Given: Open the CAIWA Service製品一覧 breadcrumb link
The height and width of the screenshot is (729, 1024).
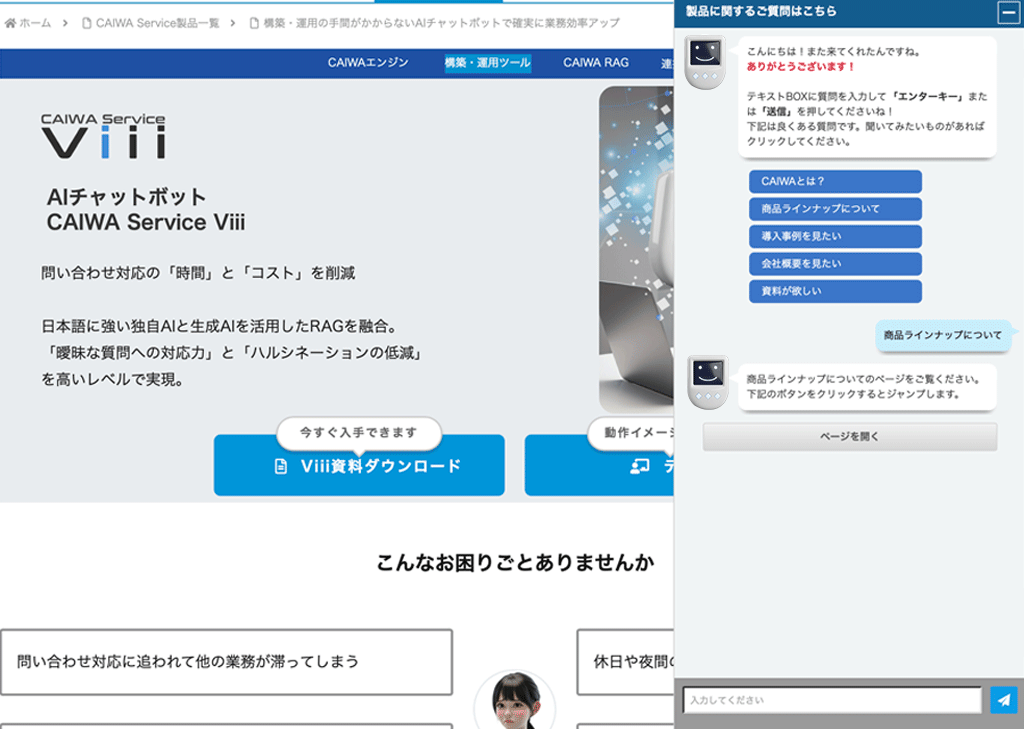Looking at the screenshot, I should point(157,23).
